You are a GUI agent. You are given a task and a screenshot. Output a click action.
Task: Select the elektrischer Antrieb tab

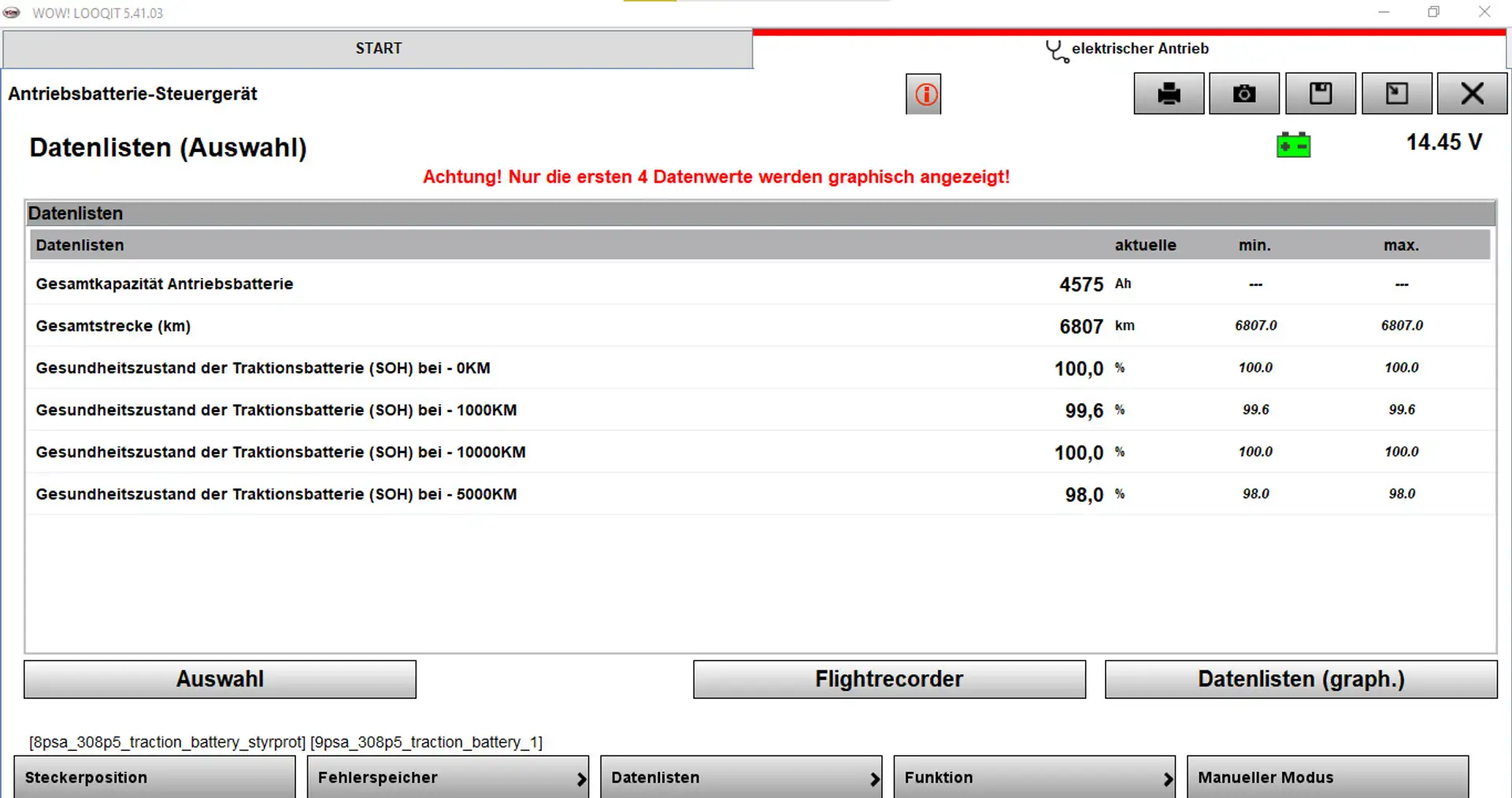1139,49
